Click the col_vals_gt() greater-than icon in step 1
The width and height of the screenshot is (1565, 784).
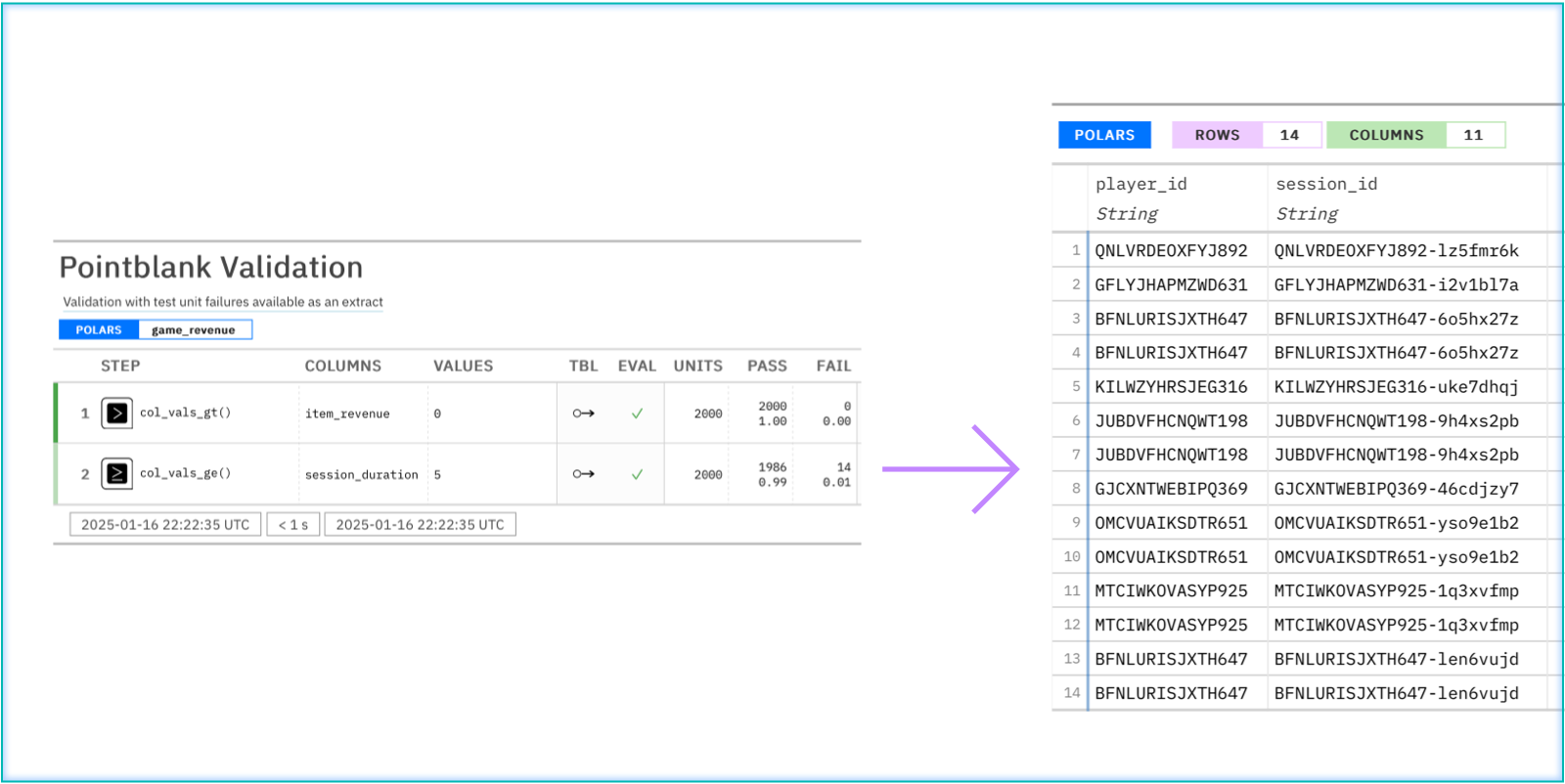click(116, 414)
